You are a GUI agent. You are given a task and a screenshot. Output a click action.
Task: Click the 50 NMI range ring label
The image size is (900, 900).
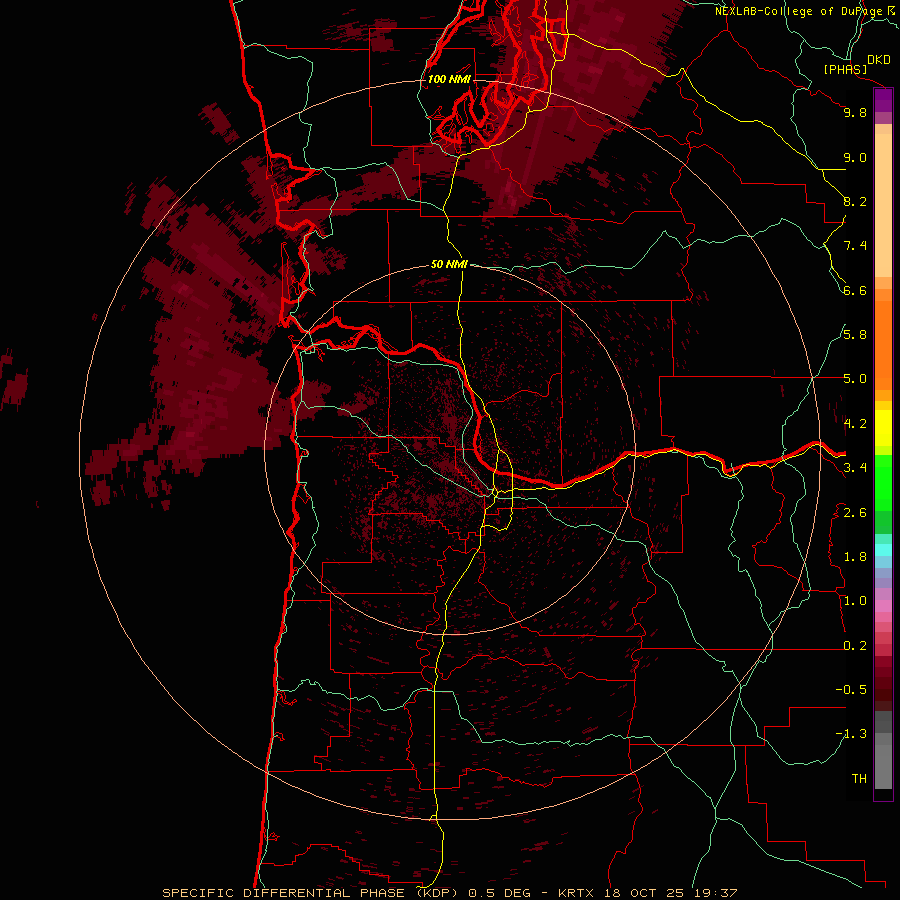click(x=449, y=264)
